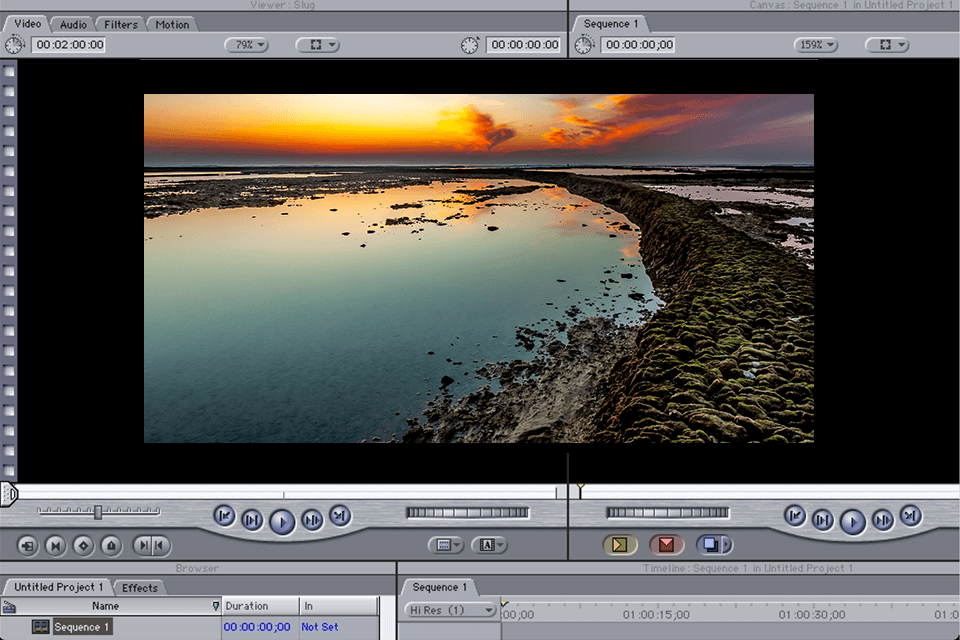This screenshot has width=960, height=640.
Task: Click the Mark Clip button in the Viewer
Action: [53, 545]
